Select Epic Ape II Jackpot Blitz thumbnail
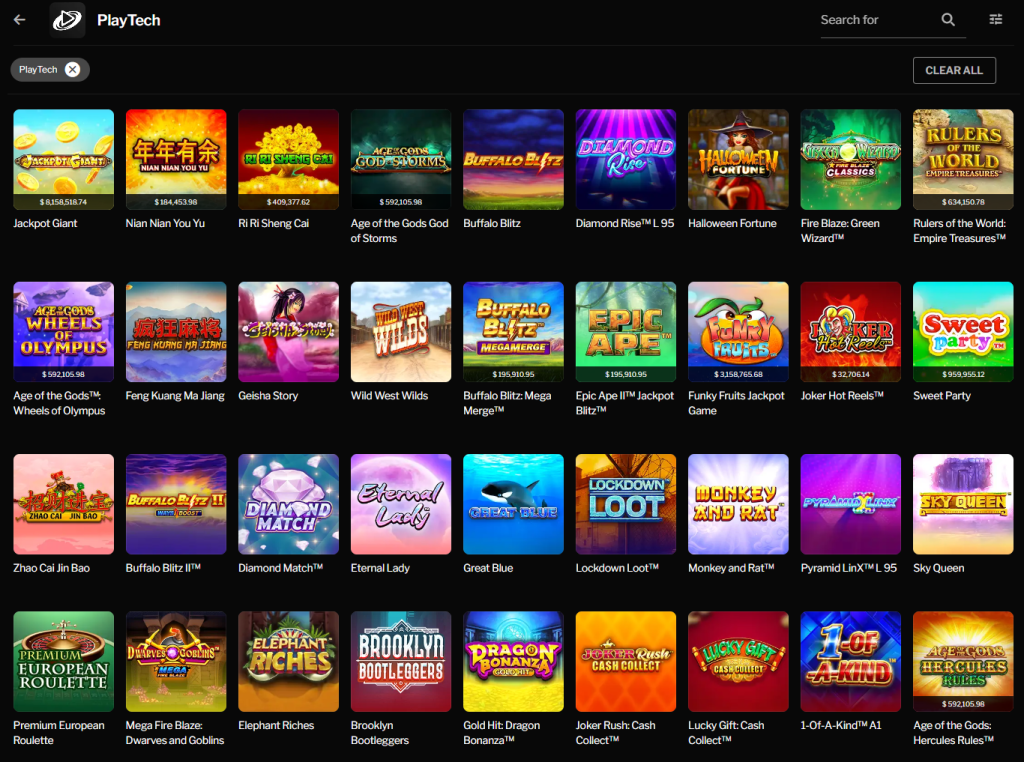This screenshot has width=1024, height=762. 626,332
